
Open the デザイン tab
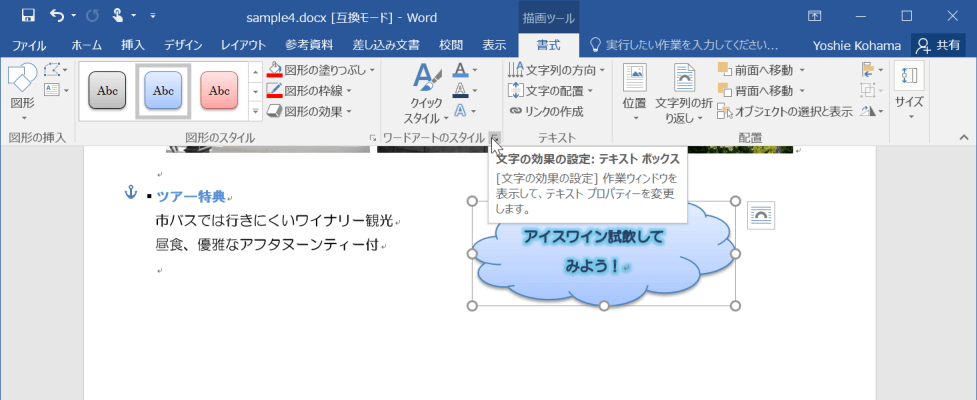pyautogui.click(x=183, y=45)
